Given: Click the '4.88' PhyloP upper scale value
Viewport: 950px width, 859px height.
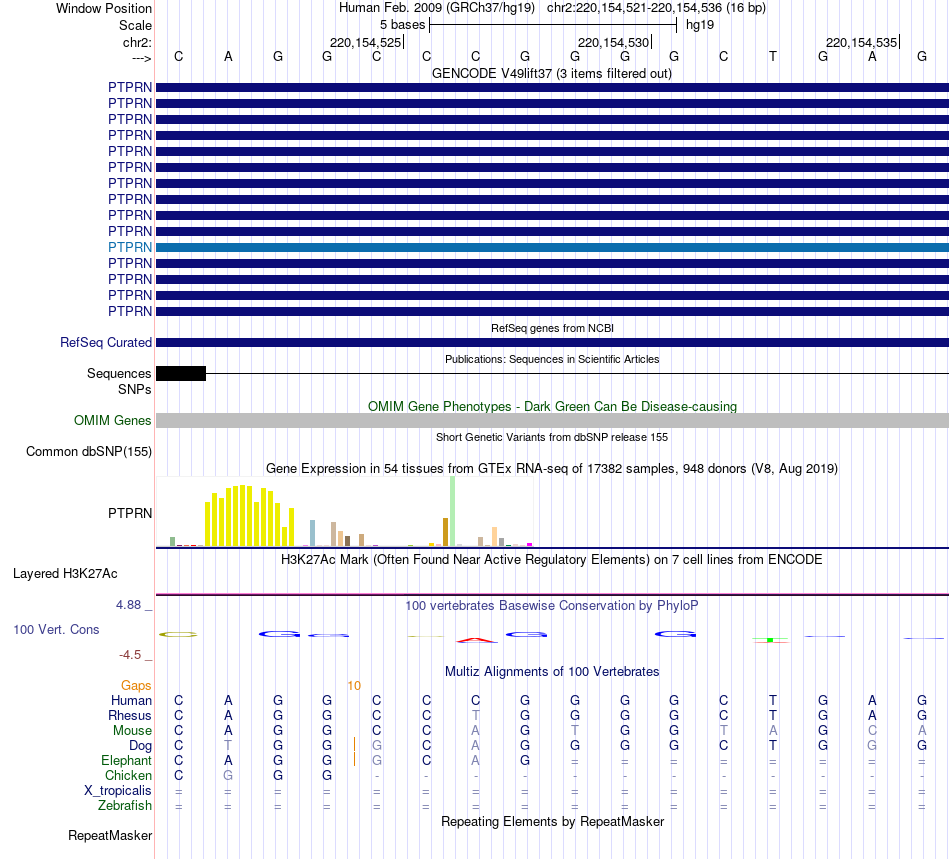Looking at the screenshot, I should (128, 605).
